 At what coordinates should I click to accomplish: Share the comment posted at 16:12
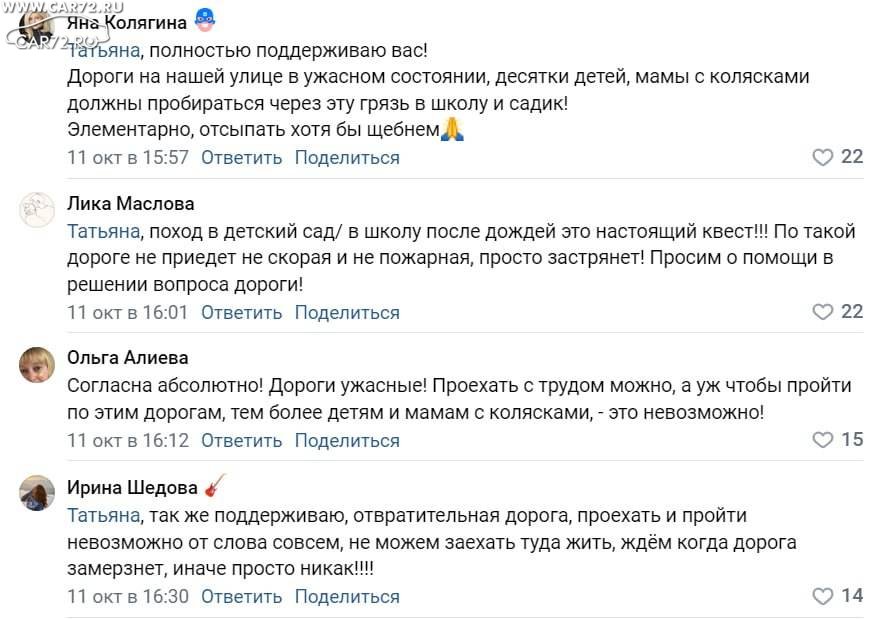(347, 441)
